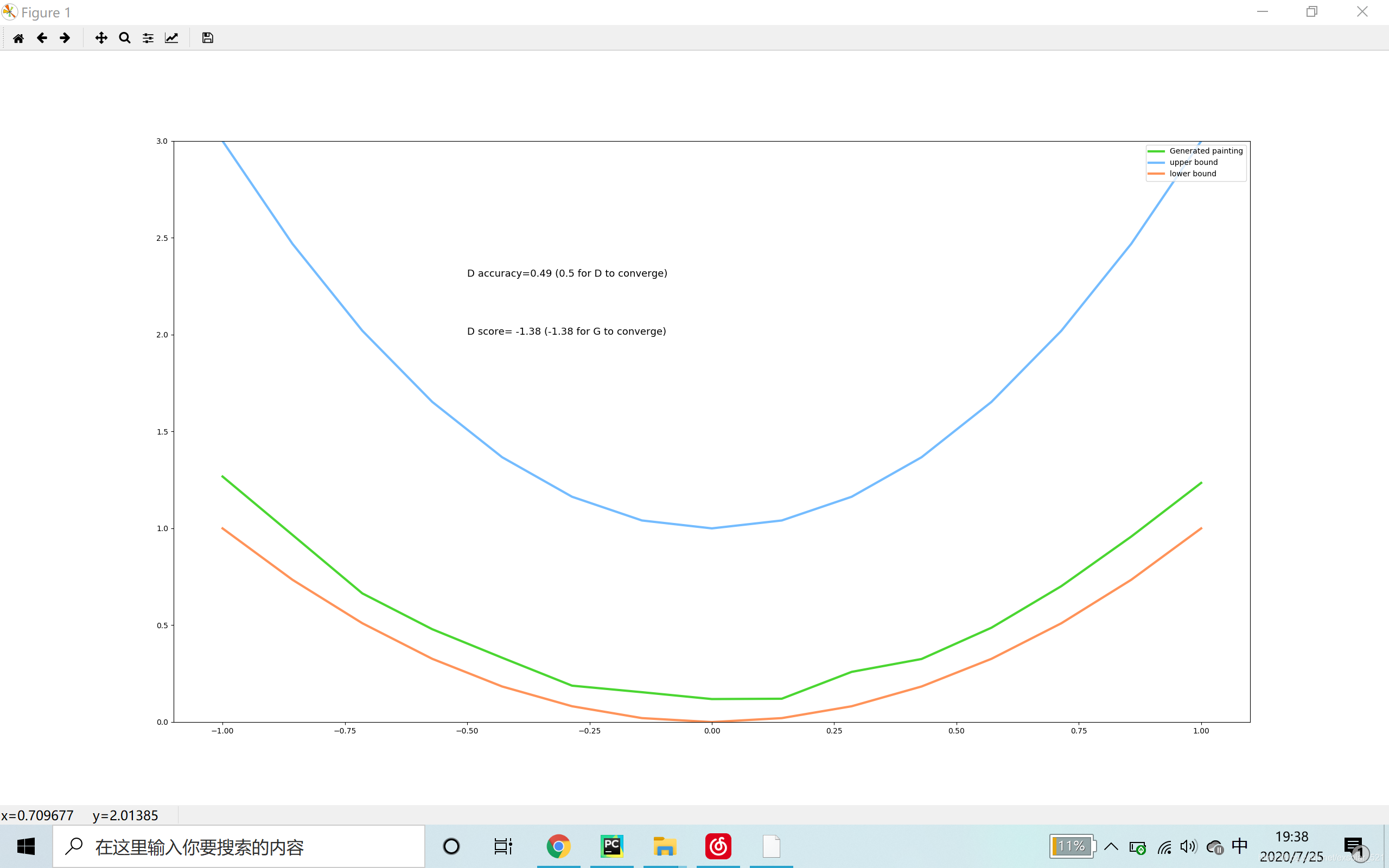
Task: Open the Windows Start menu
Action: pyautogui.click(x=26, y=846)
